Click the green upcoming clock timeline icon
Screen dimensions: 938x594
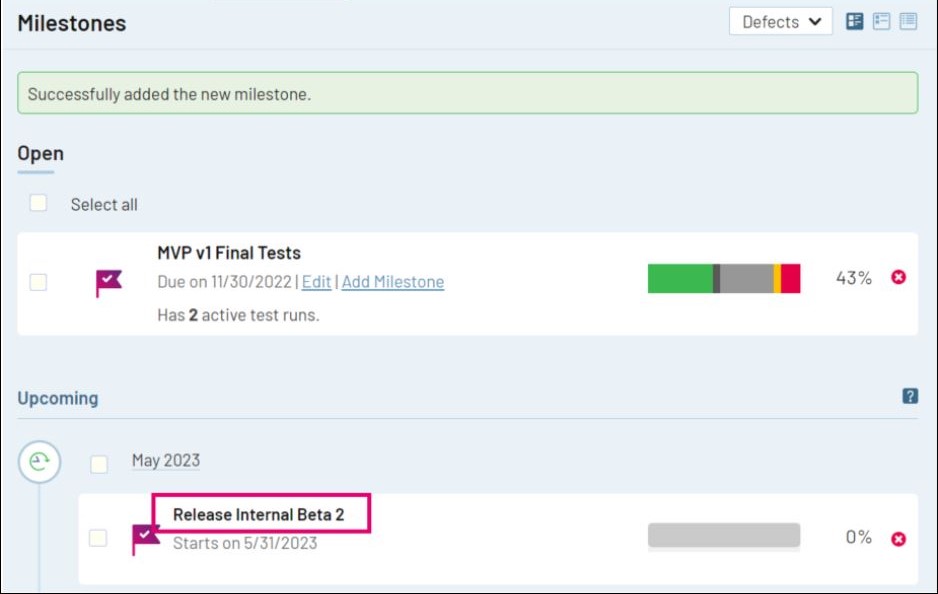39,461
